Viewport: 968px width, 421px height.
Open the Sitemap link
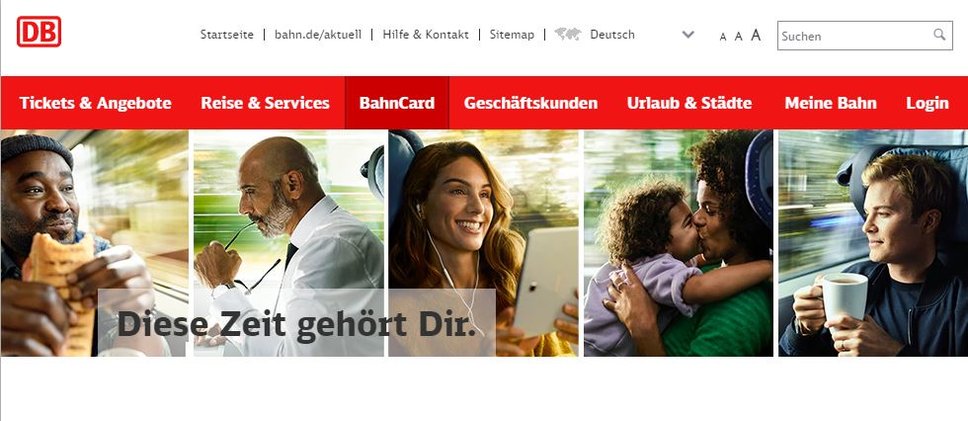(512, 35)
